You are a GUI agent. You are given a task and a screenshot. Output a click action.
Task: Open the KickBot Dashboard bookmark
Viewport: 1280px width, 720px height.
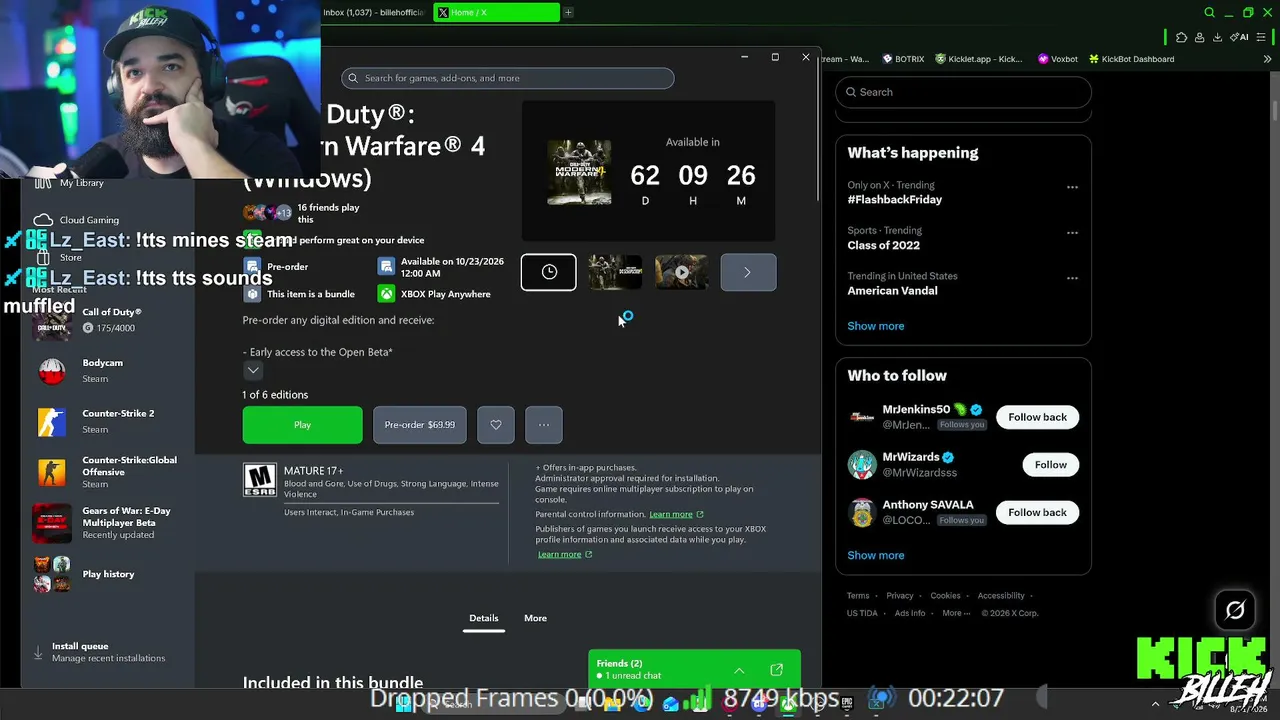[1131, 59]
